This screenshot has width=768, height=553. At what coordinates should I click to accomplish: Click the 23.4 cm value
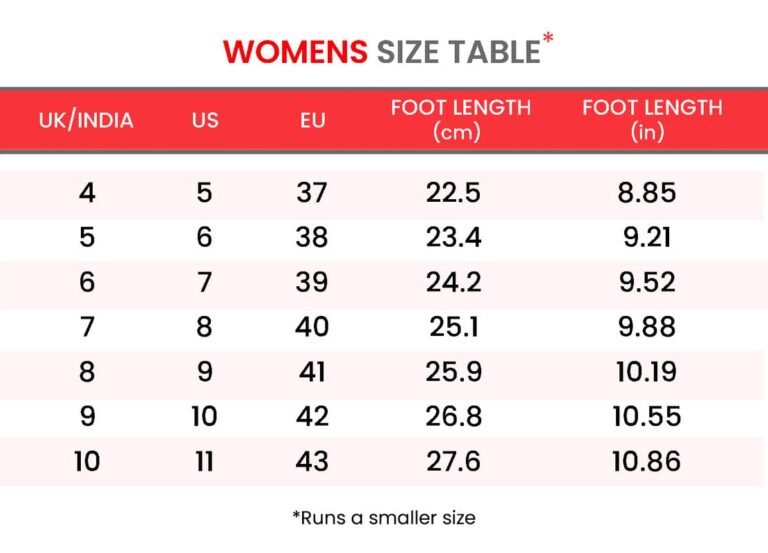454,237
